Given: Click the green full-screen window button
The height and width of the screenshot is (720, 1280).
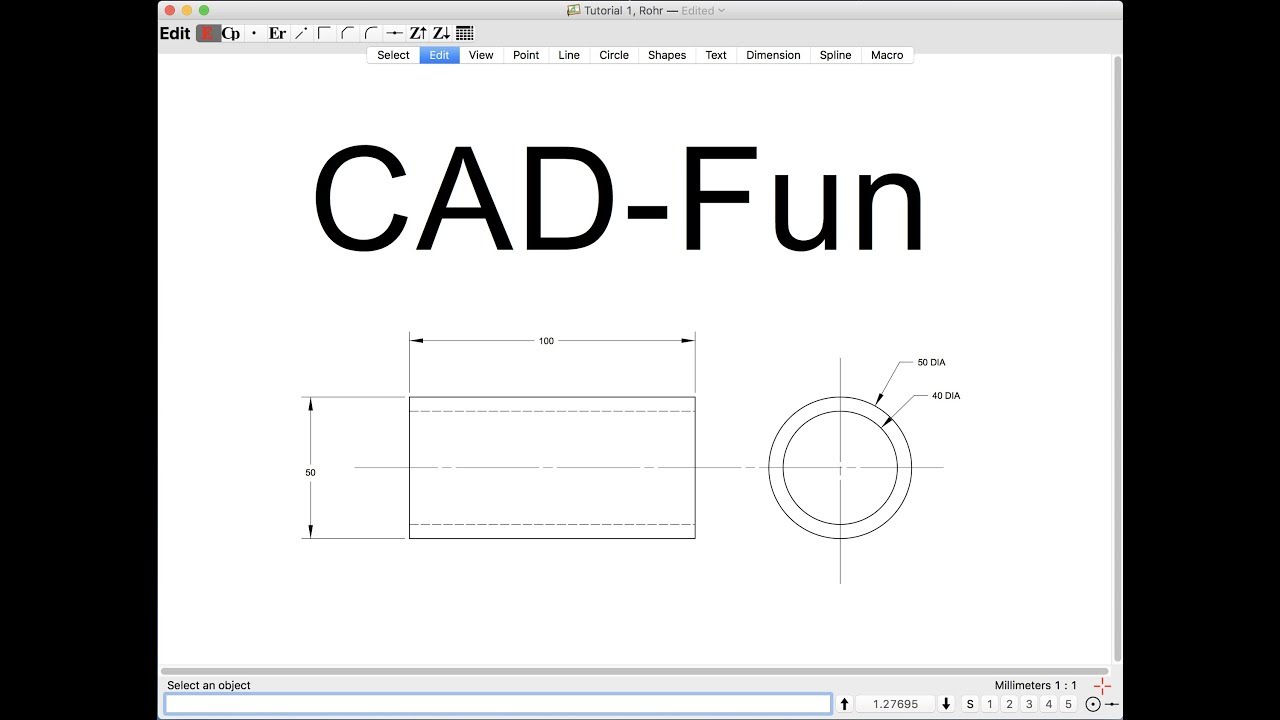Looking at the screenshot, I should point(204,10).
